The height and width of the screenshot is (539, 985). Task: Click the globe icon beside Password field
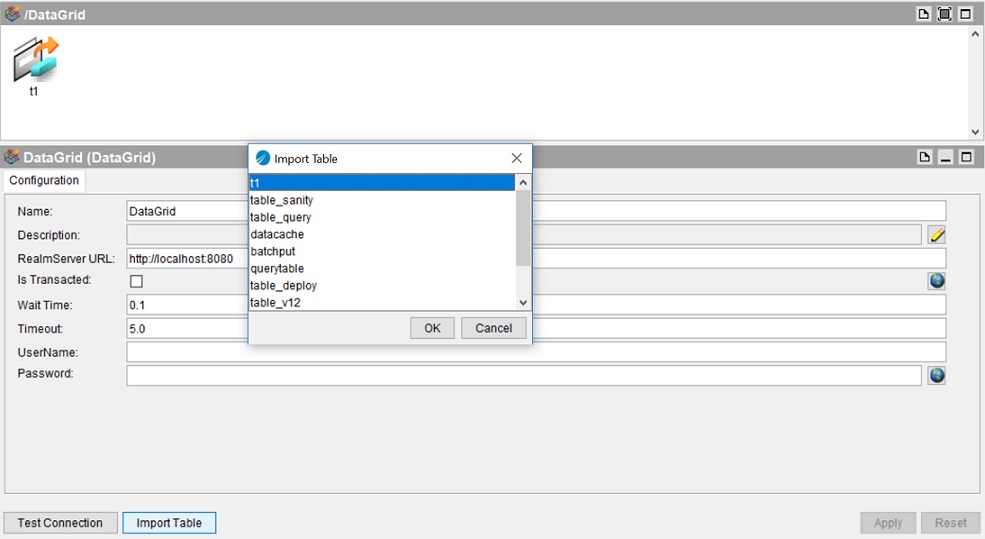[937, 375]
